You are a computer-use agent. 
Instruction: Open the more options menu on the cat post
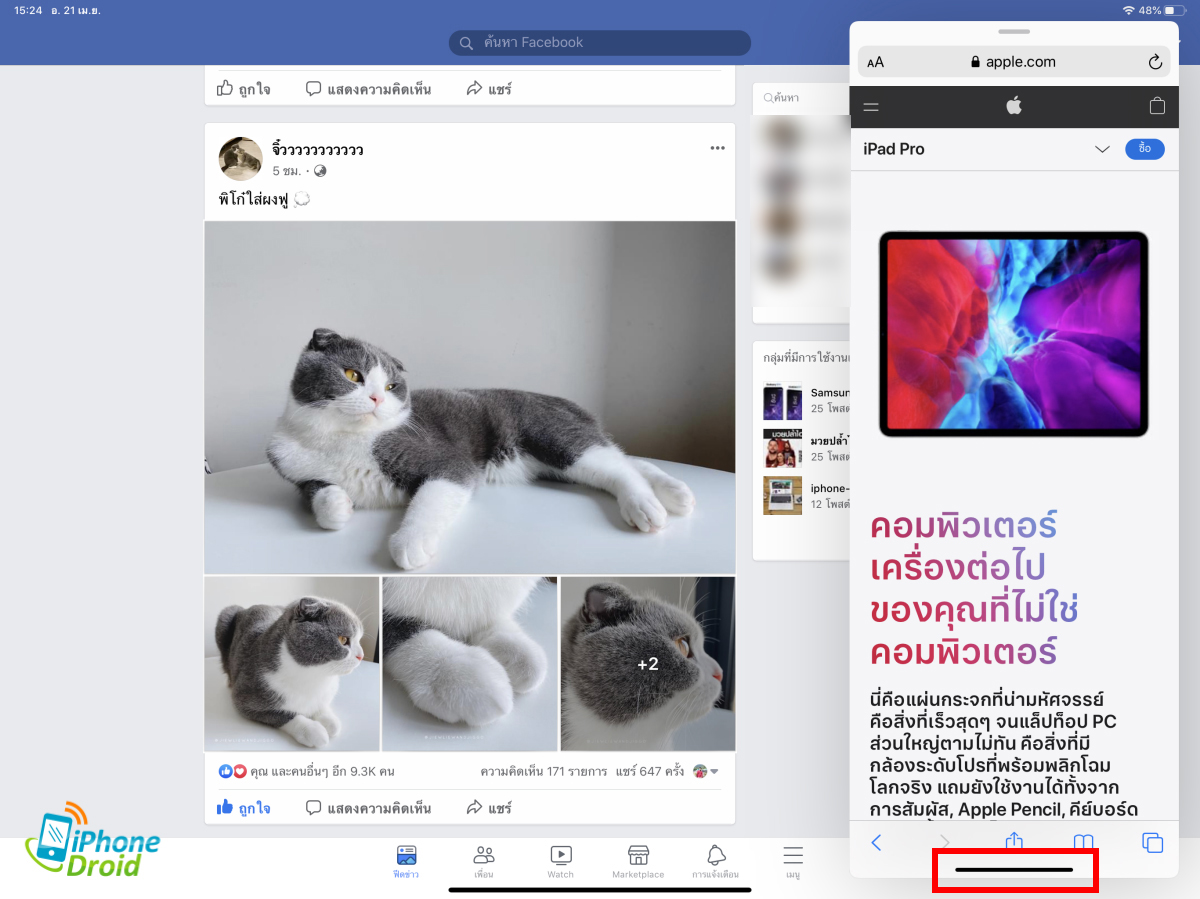[717, 148]
